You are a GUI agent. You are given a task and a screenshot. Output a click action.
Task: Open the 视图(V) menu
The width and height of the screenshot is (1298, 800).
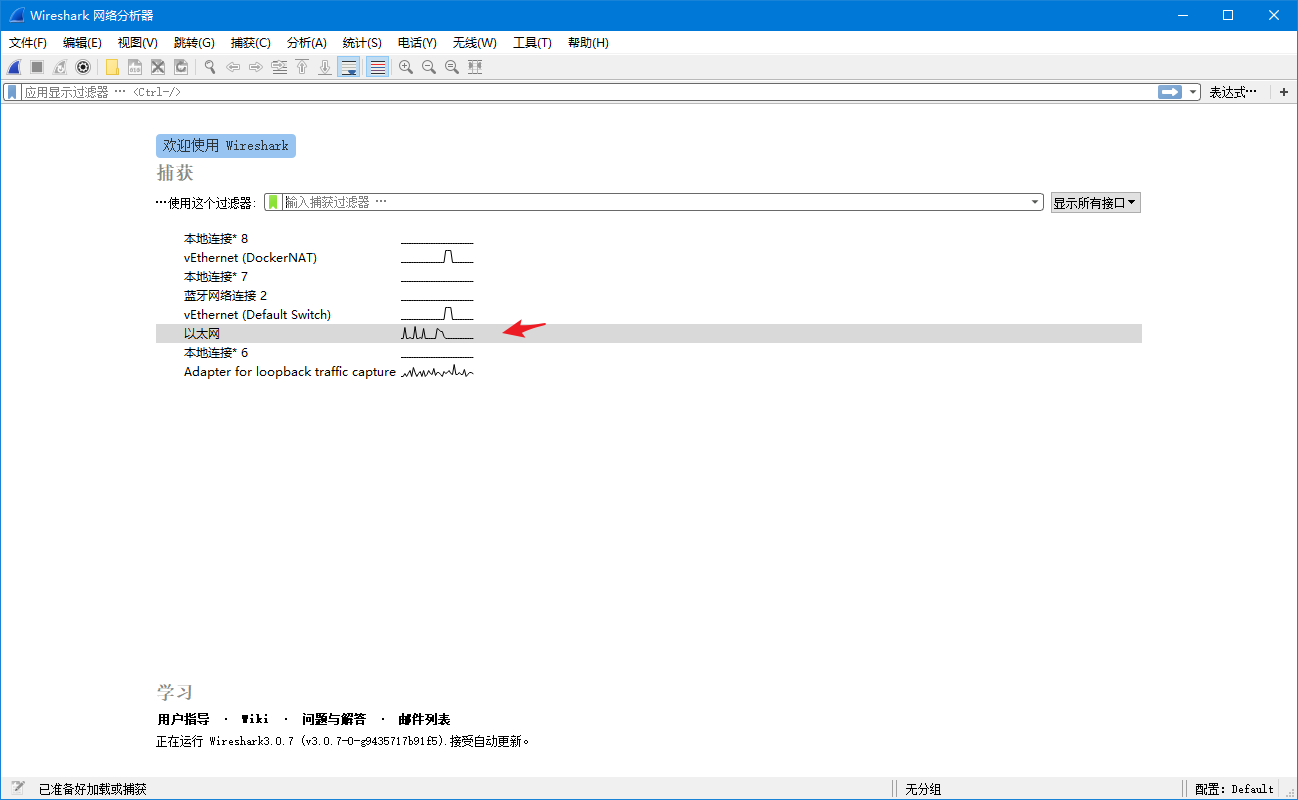tap(138, 43)
